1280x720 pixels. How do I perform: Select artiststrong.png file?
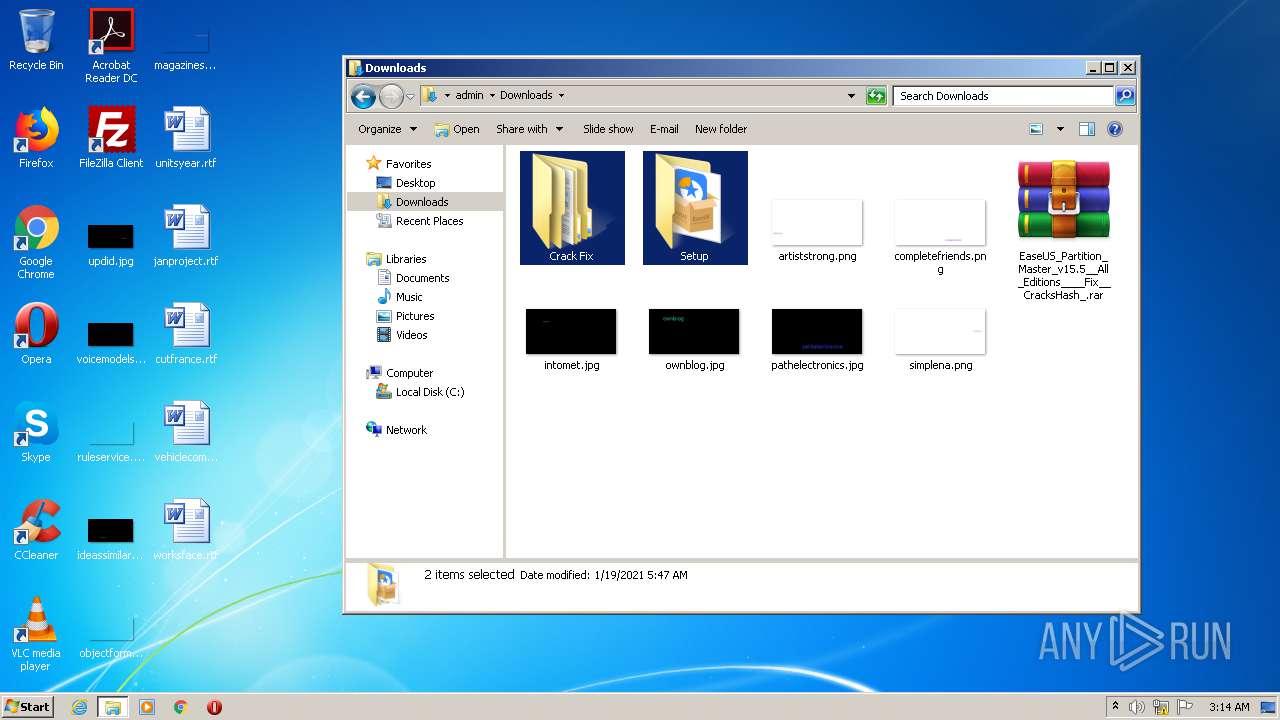[817, 231]
